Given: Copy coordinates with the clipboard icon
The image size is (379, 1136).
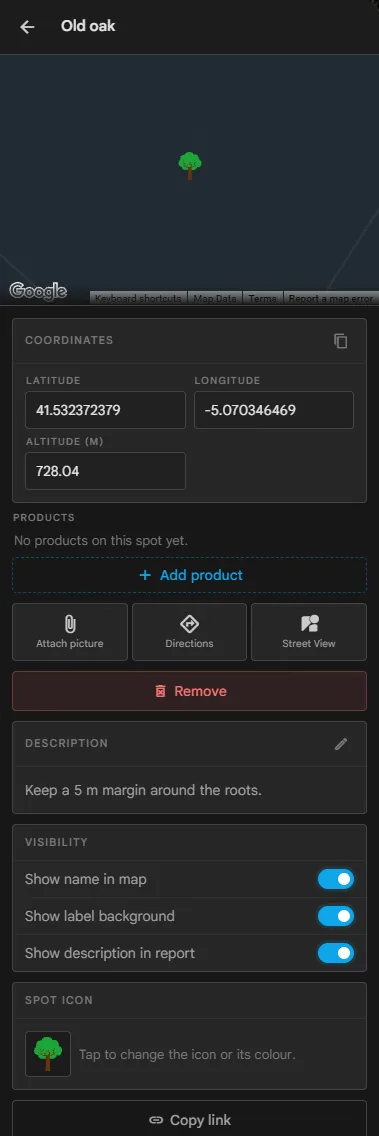Looking at the screenshot, I should click(341, 341).
